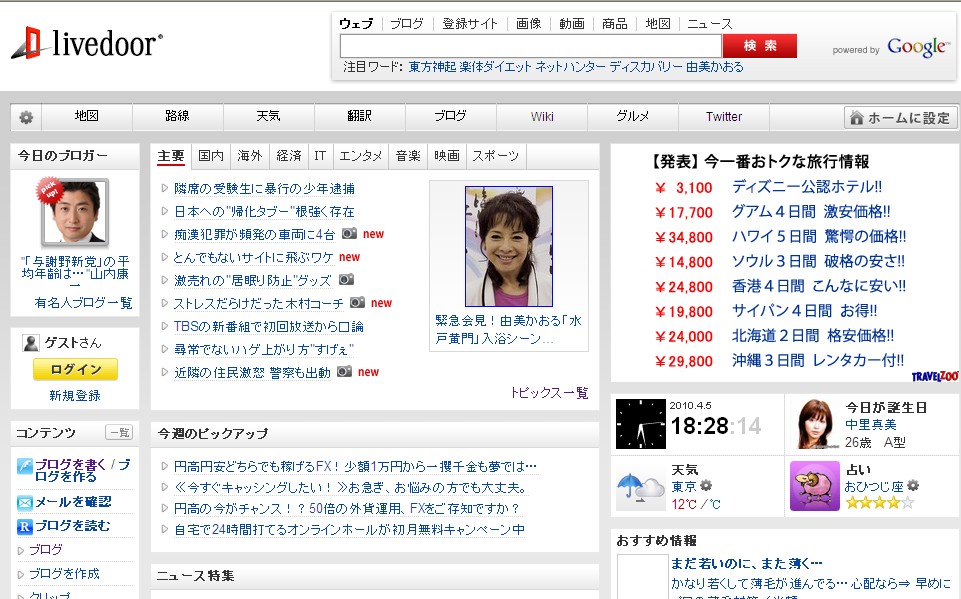
Task: Switch to 経済 news tab
Action: (289, 156)
